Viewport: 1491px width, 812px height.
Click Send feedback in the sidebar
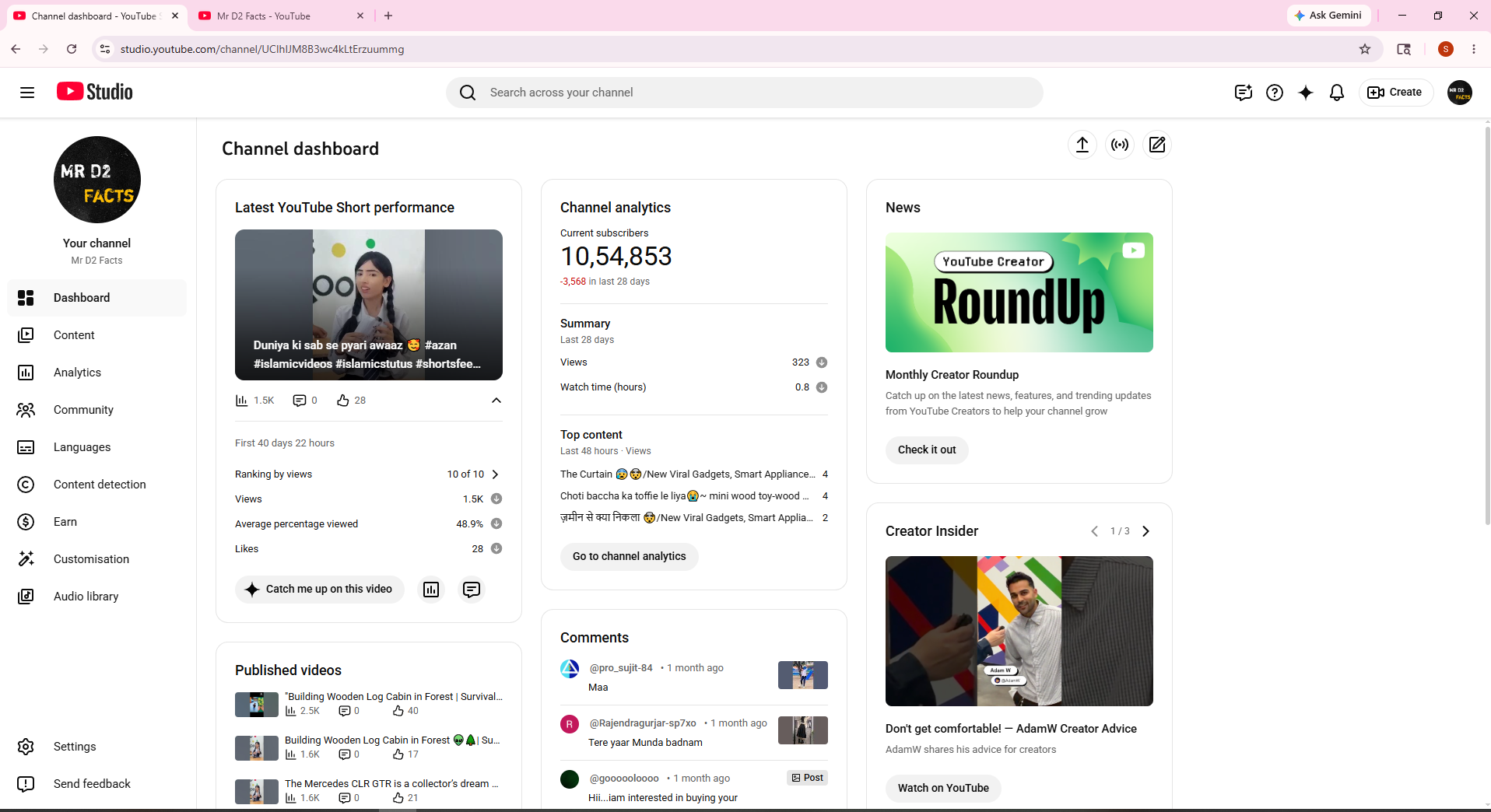tap(97, 784)
